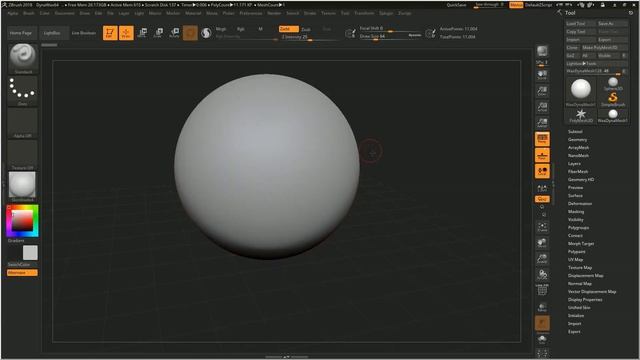
Task: Click the Frame mesh icon
Action: [x=542, y=227]
